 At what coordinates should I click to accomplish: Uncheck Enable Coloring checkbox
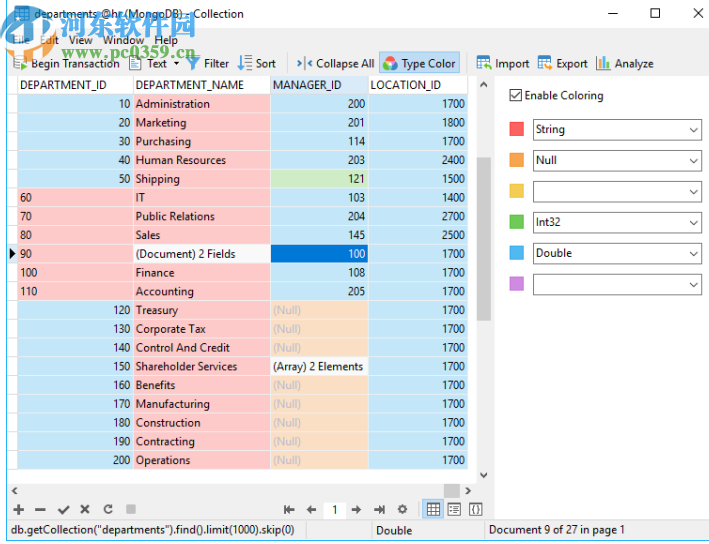(x=515, y=95)
